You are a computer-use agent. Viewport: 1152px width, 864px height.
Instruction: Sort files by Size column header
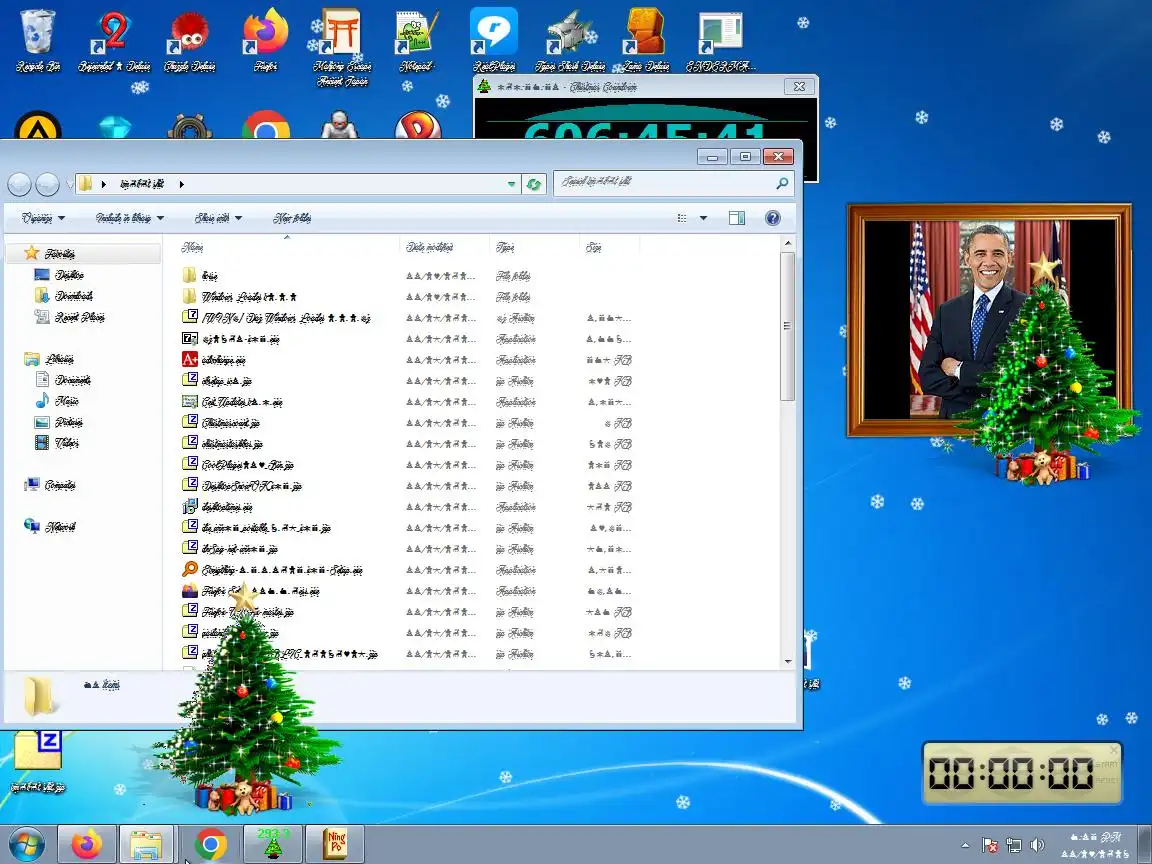(609, 248)
